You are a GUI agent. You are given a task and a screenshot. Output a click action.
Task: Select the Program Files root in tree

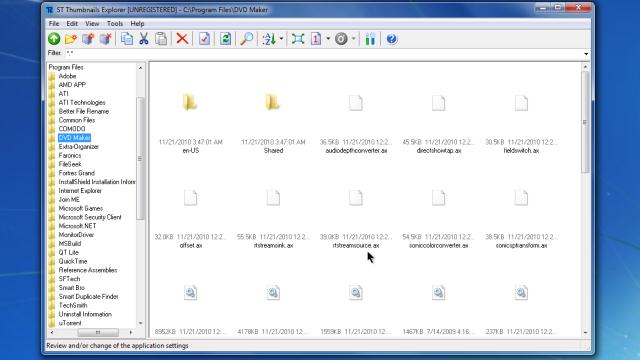[x=66, y=67]
